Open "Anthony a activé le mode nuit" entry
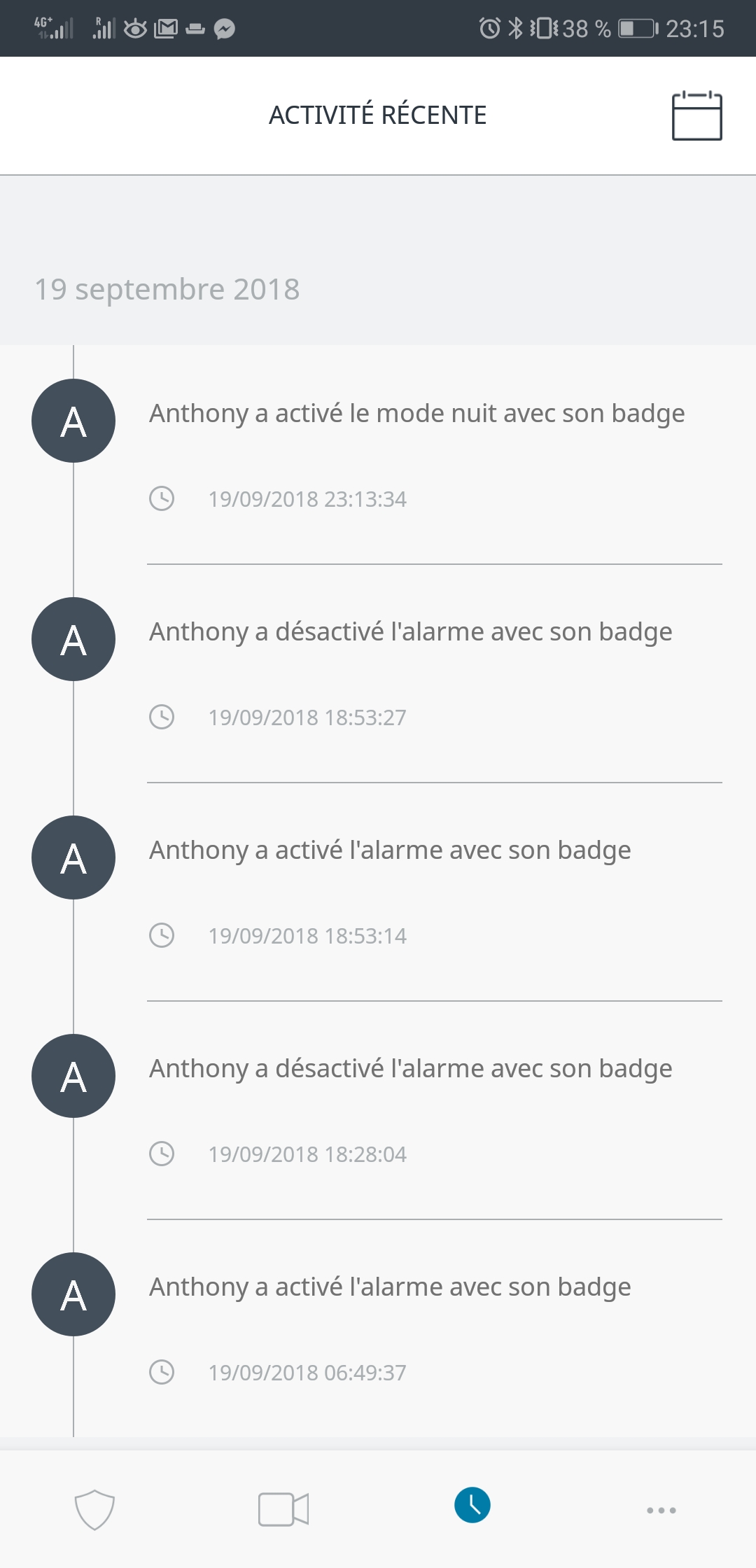Viewport: 756px width, 1568px height. pyautogui.click(x=417, y=414)
